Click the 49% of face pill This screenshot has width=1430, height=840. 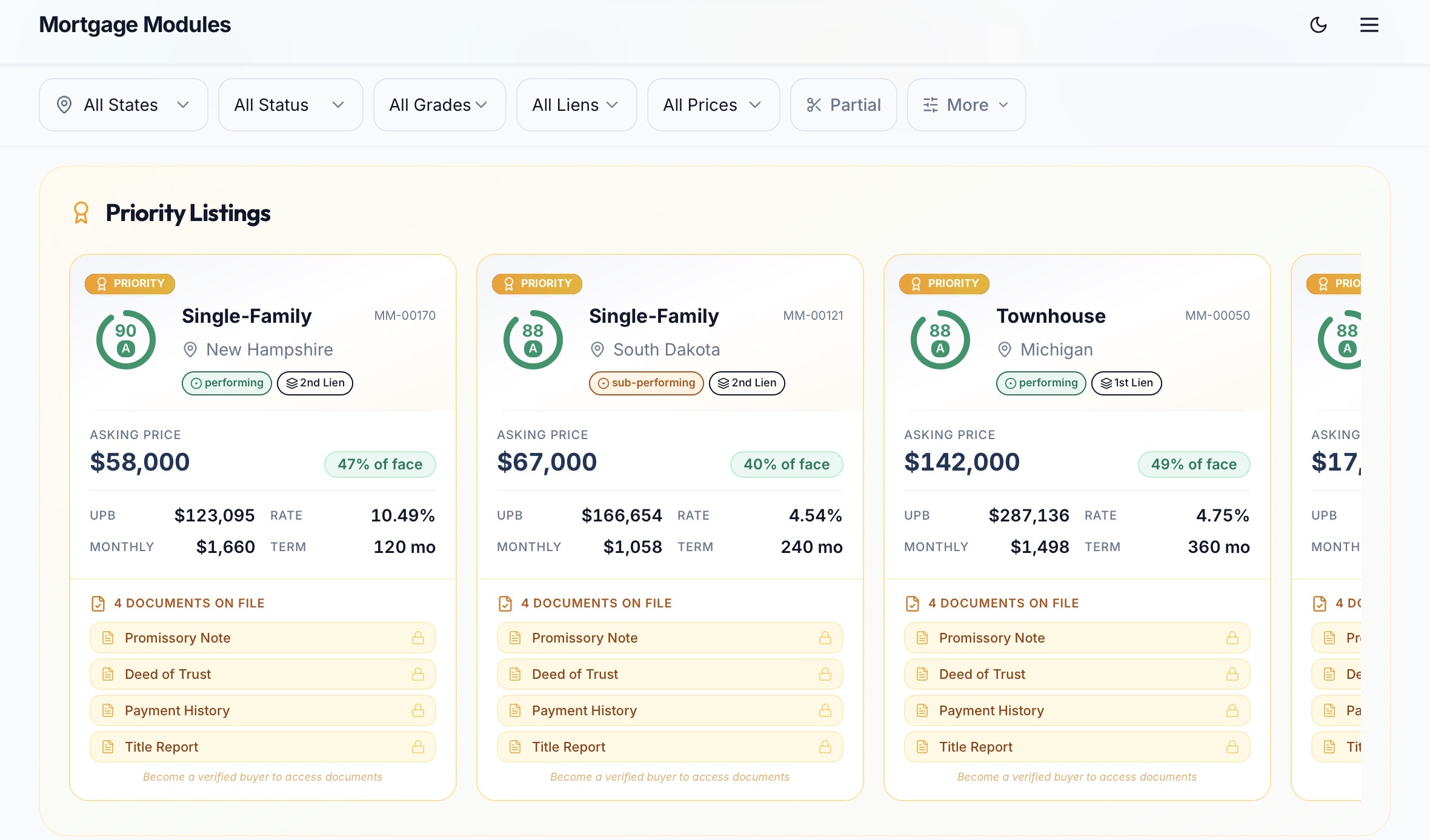[x=1194, y=465]
